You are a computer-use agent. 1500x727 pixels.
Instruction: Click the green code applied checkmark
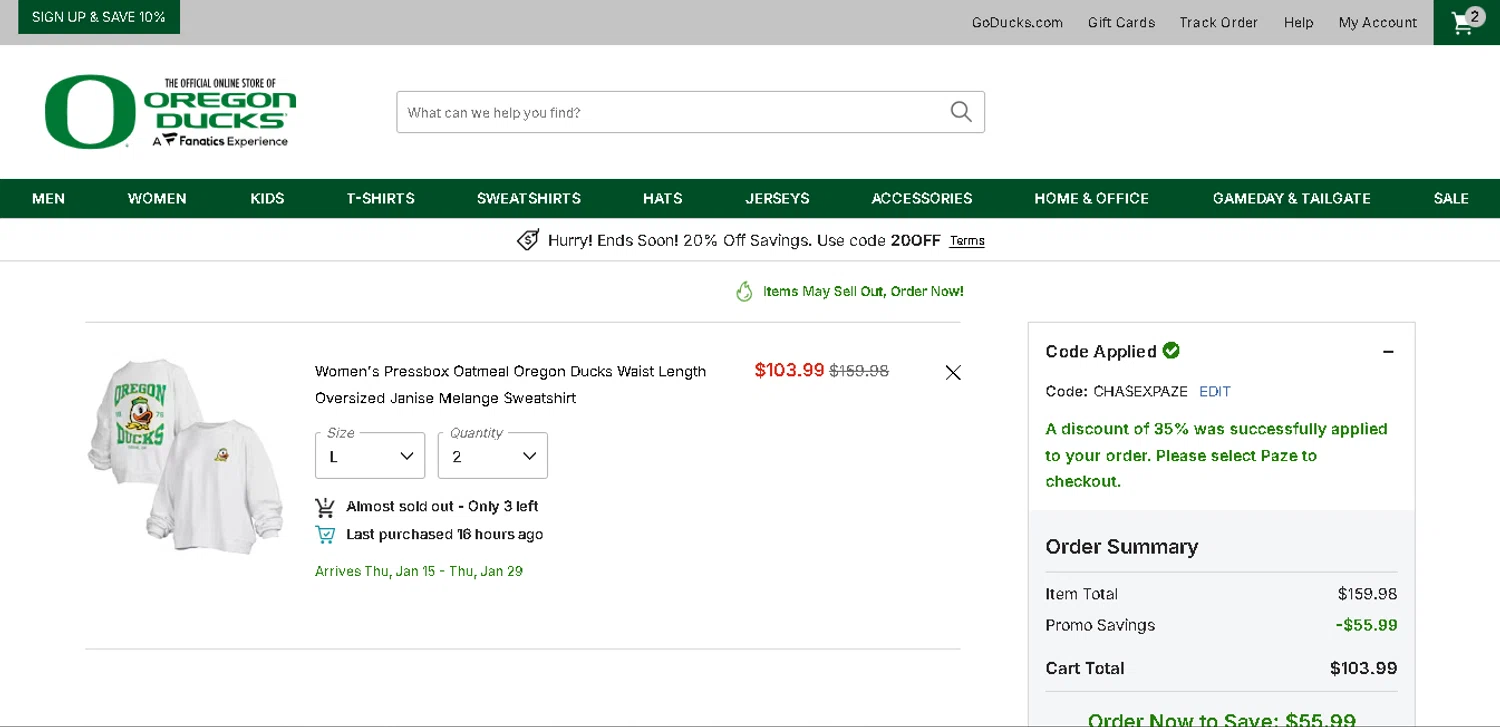pyautogui.click(x=1171, y=350)
